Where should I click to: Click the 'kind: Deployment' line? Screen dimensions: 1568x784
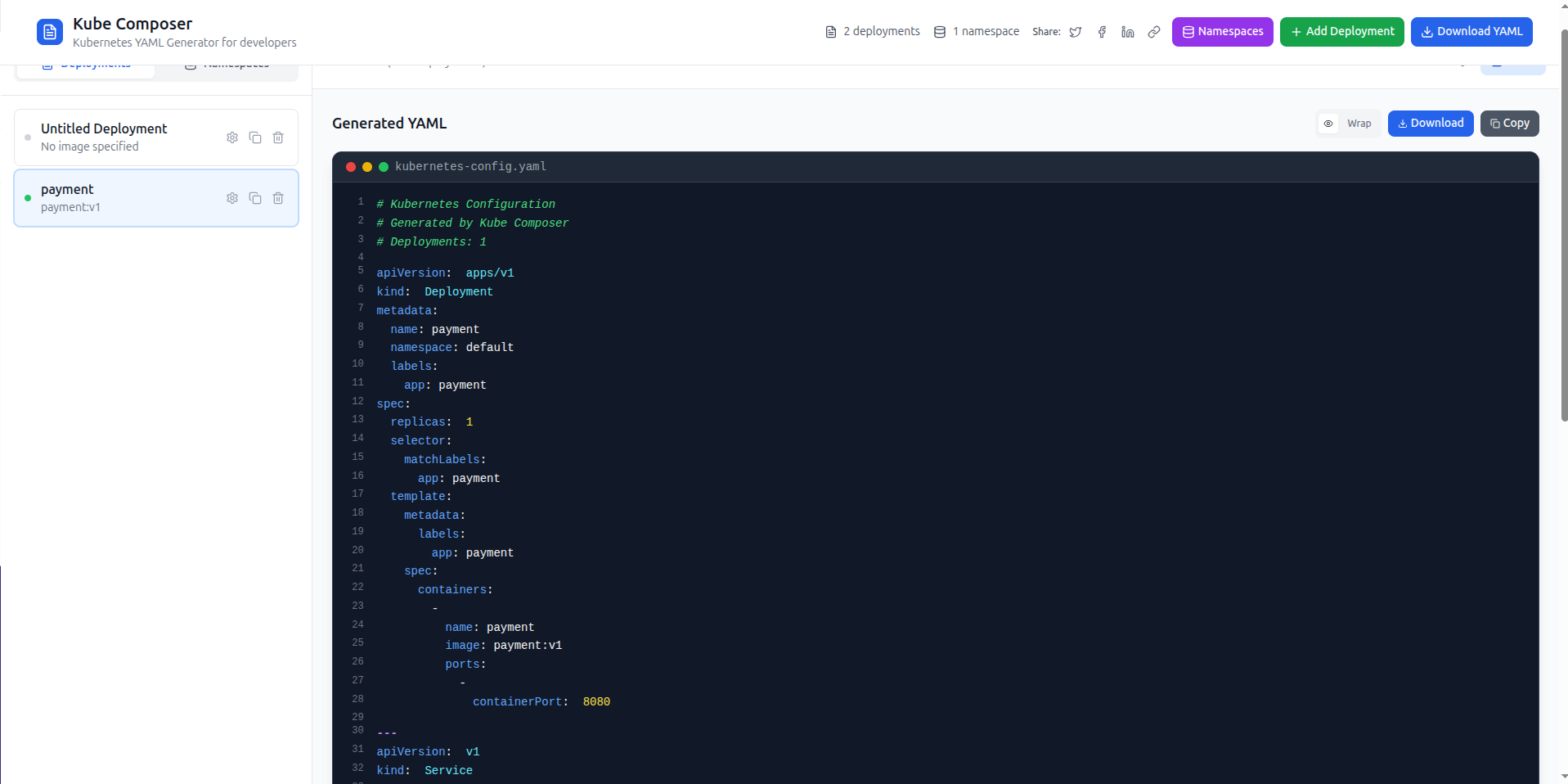pyautogui.click(x=434, y=292)
